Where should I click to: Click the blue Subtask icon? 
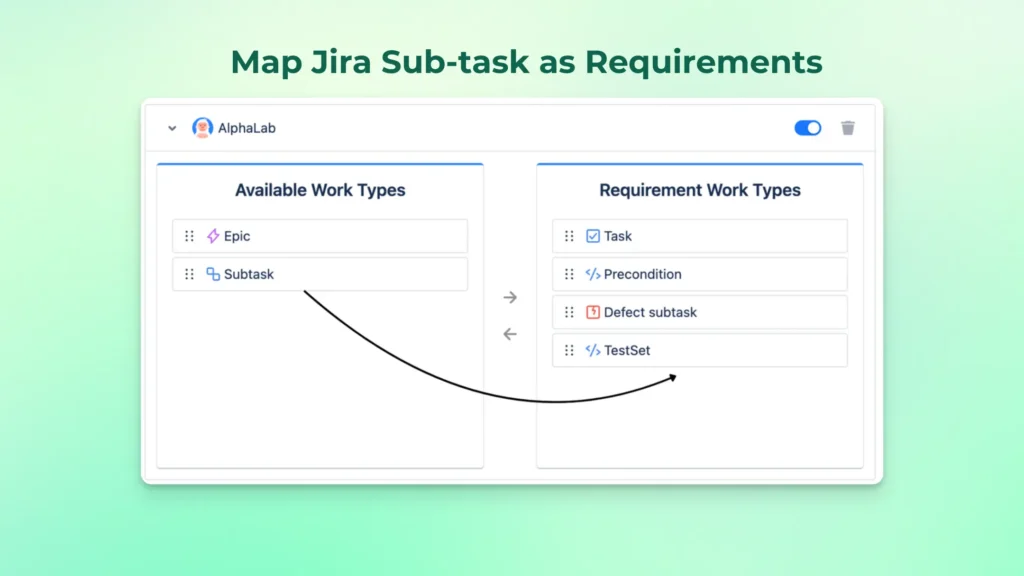tap(213, 274)
